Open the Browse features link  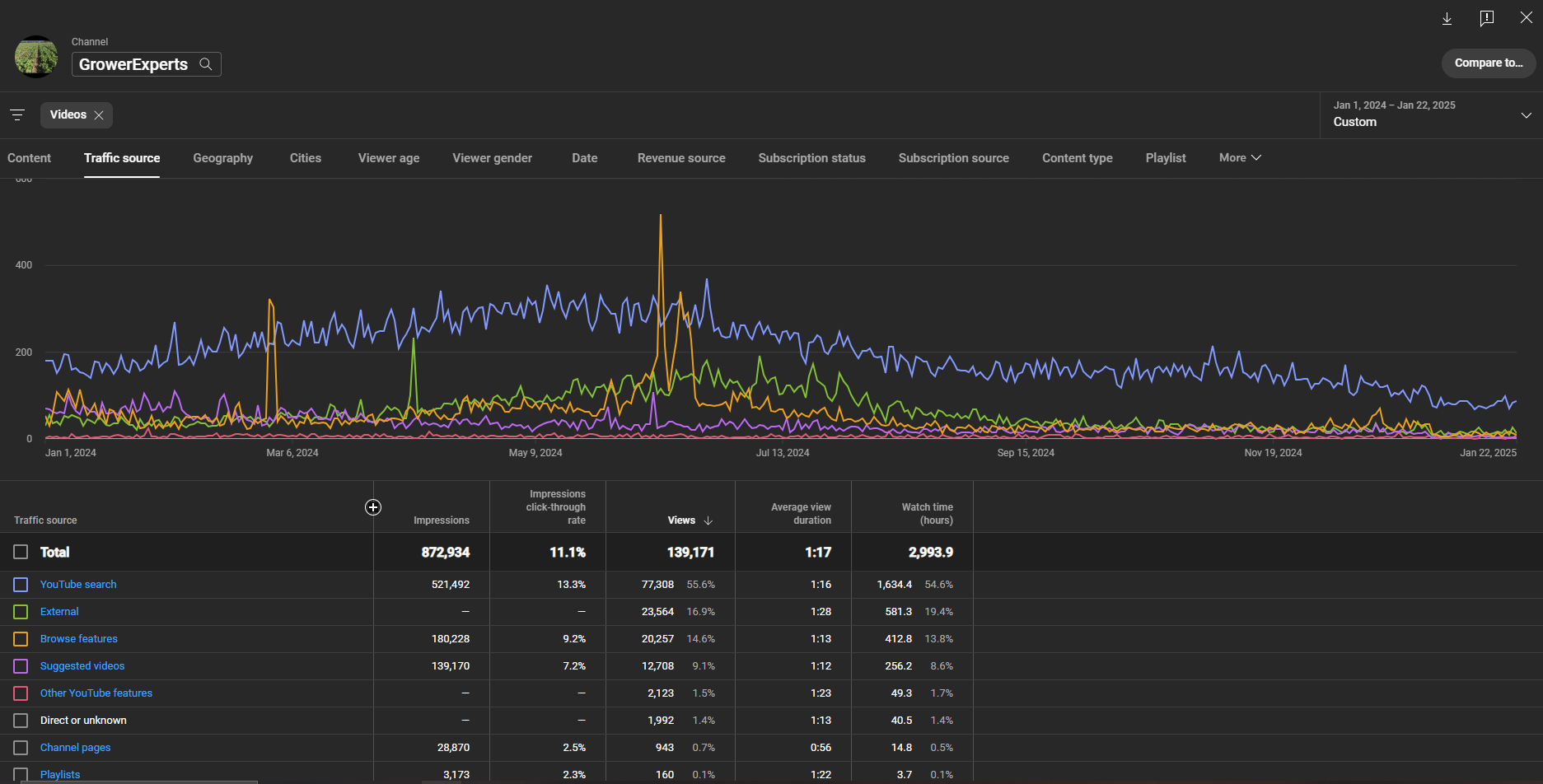point(79,639)
